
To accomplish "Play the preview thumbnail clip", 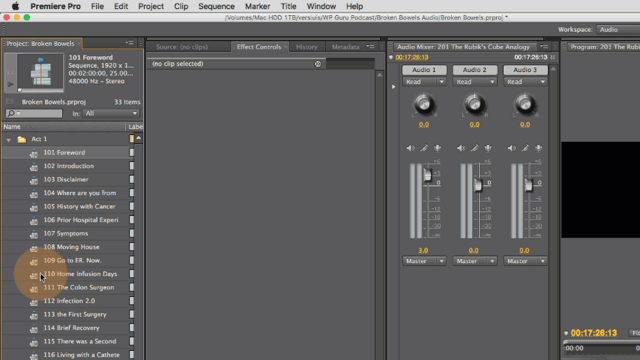I will pyautogui.click(x=11, y=84).
